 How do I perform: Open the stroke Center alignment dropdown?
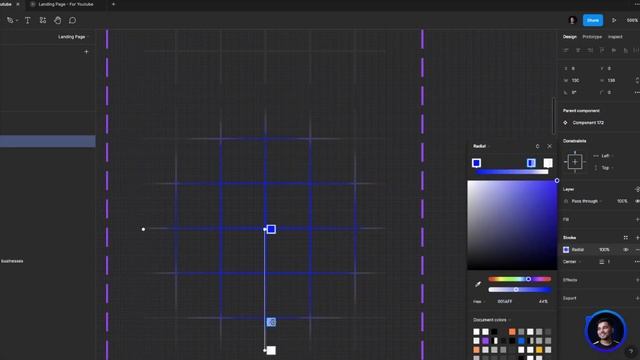coord(572,262)
